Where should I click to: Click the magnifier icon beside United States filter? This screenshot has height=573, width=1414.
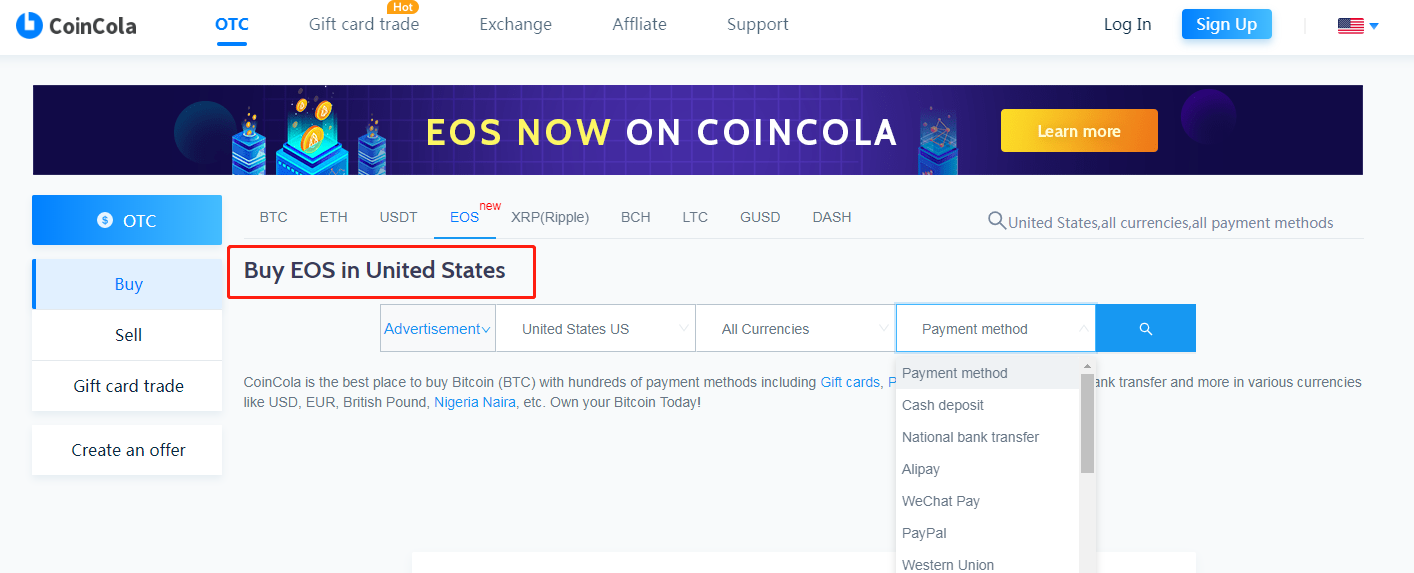[996, 221]
